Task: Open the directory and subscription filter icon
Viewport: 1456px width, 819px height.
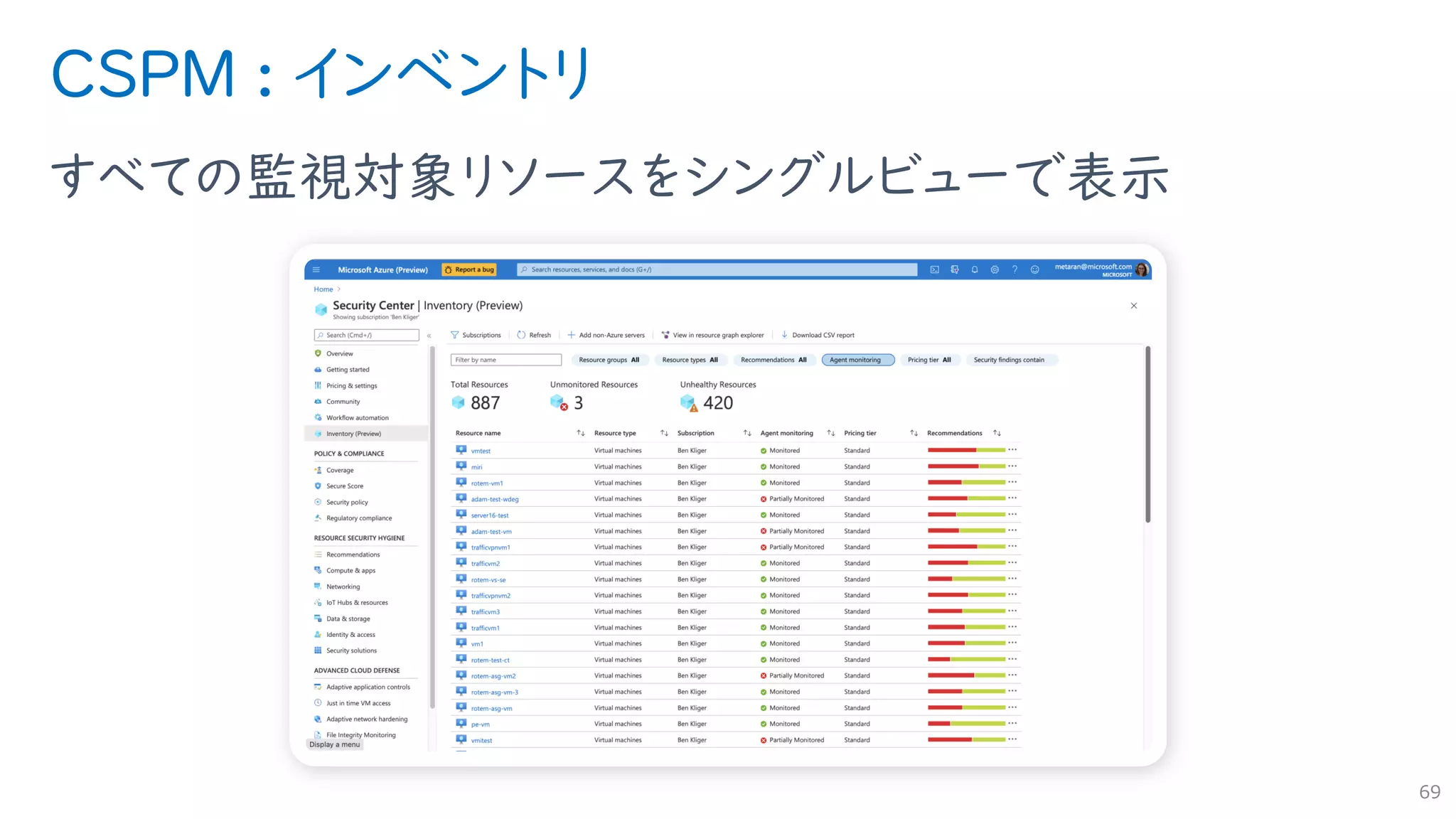Action: coord(955,269)
